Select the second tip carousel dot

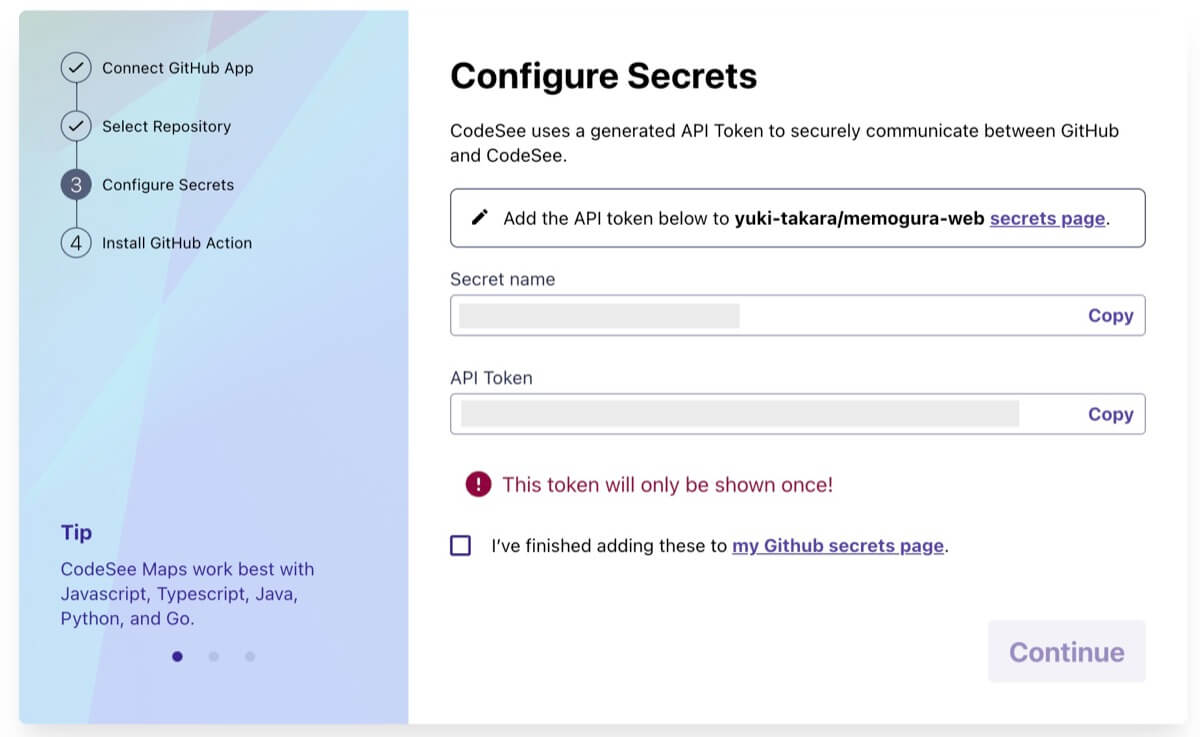[214, 657]
